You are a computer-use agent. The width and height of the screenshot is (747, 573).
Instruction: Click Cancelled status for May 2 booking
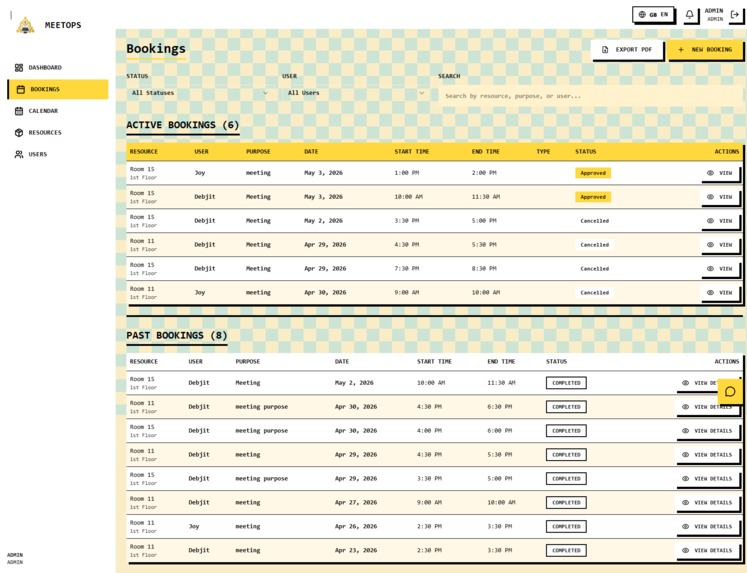point(595,221)
